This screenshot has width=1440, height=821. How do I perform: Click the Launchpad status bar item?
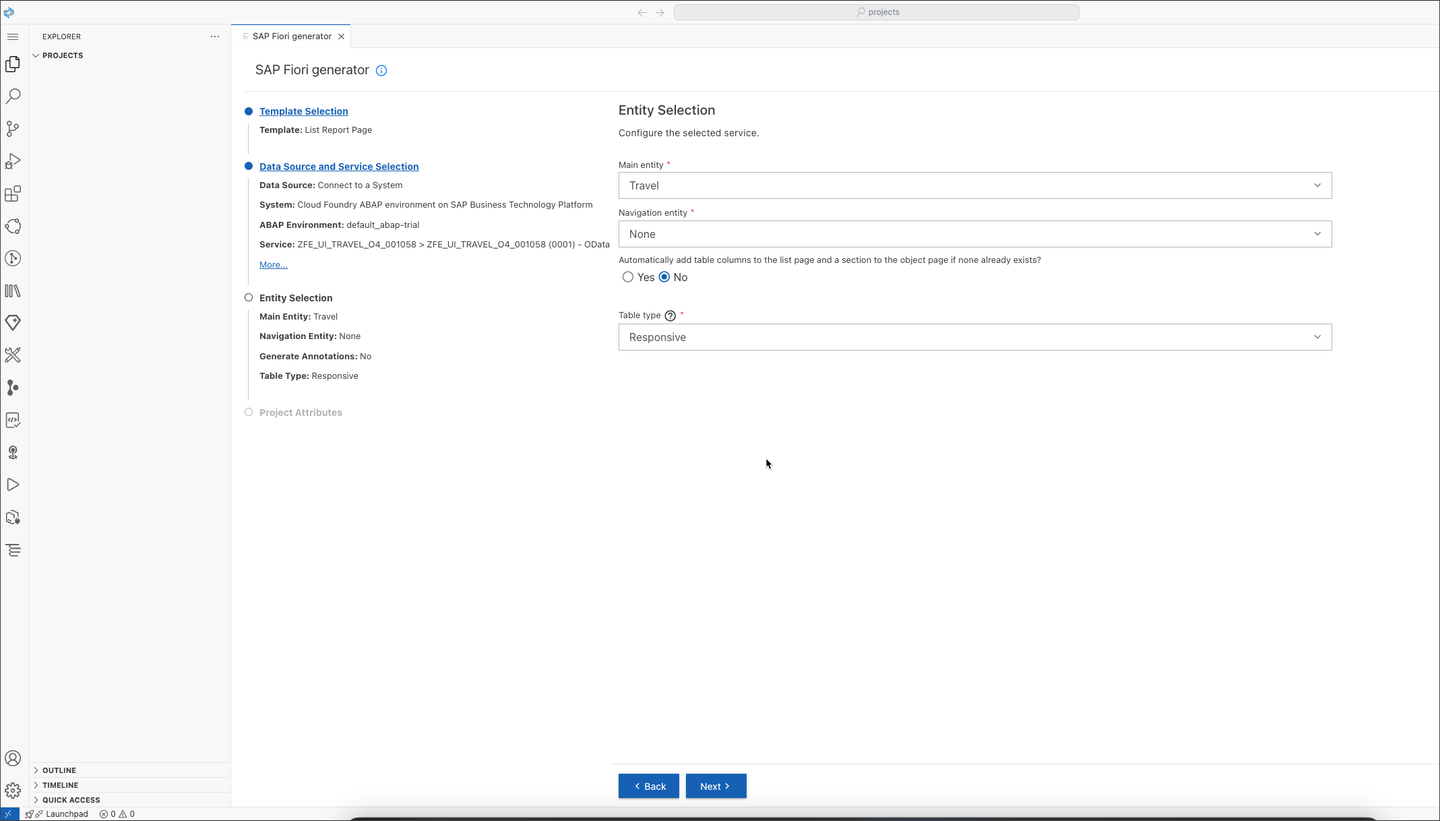click(x=57, y=814)
